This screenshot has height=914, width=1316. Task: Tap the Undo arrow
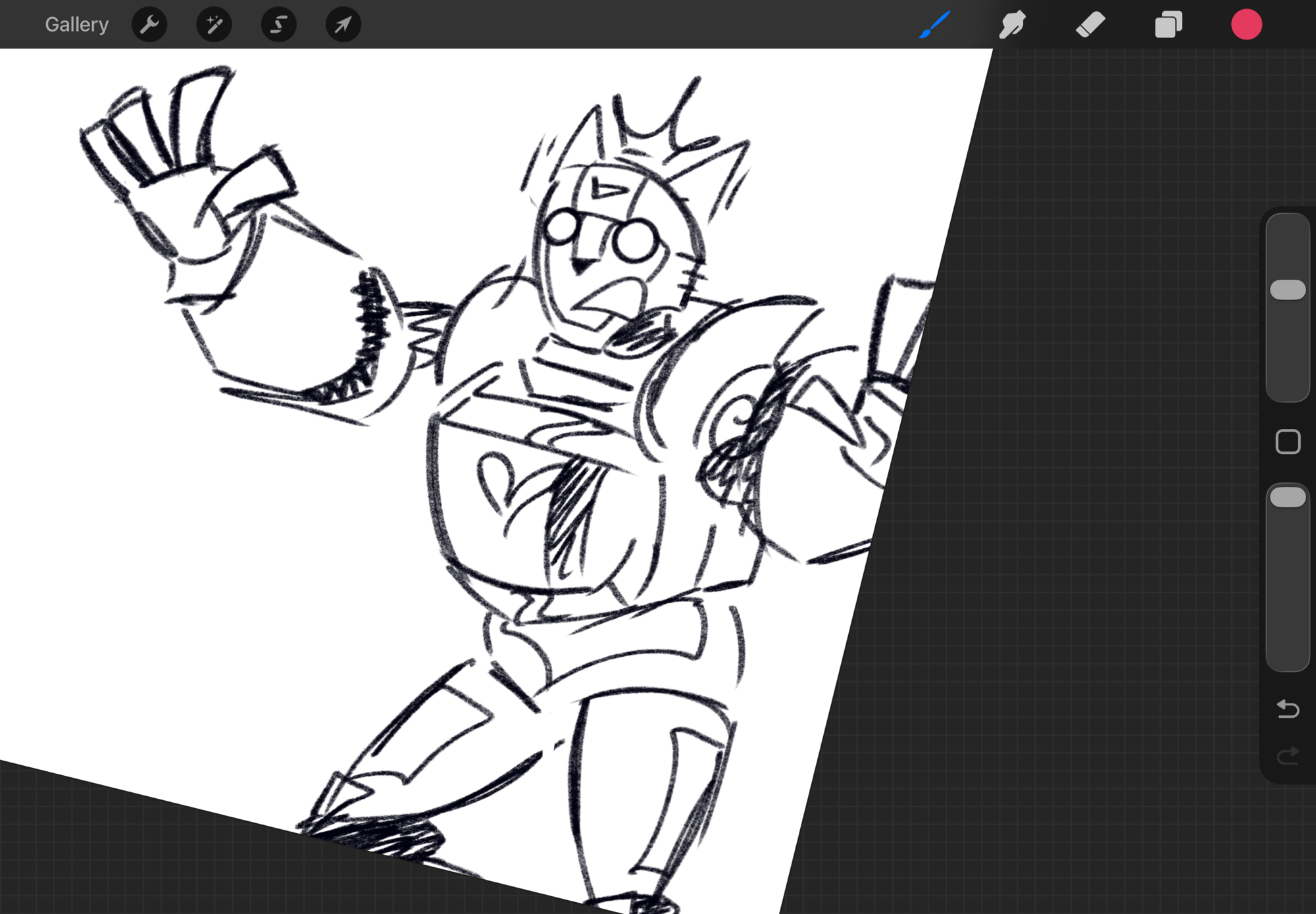click(x=1287, y=709)
